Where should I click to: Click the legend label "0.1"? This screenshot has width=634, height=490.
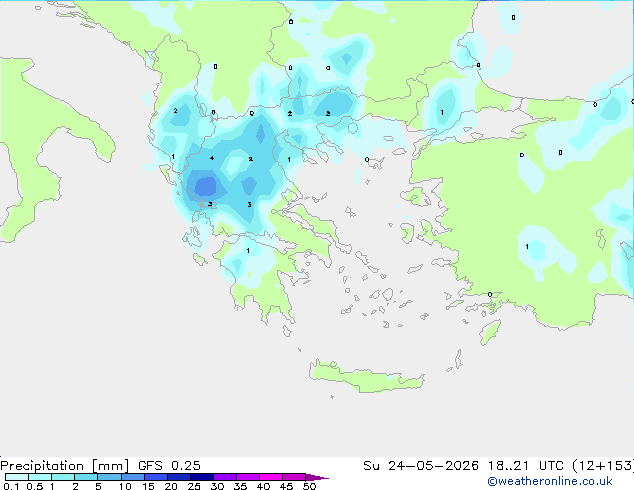pos(11,486)
